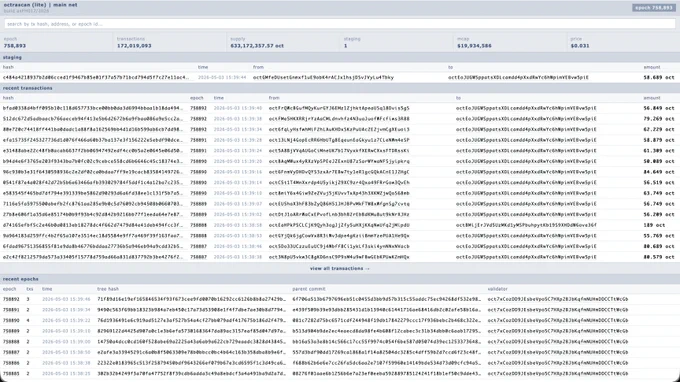The height and width of the screenshot is (382, 680).
Task: Select the 62.229 oct amount
Action: tap(659, 130)
